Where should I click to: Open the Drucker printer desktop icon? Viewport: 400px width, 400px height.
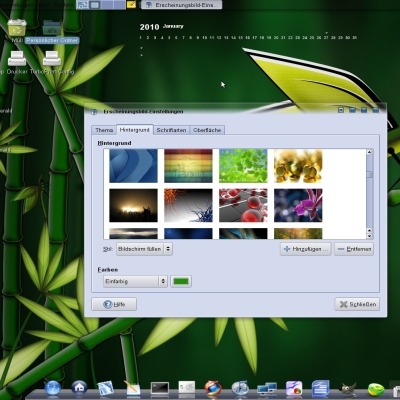pos(17,59)
